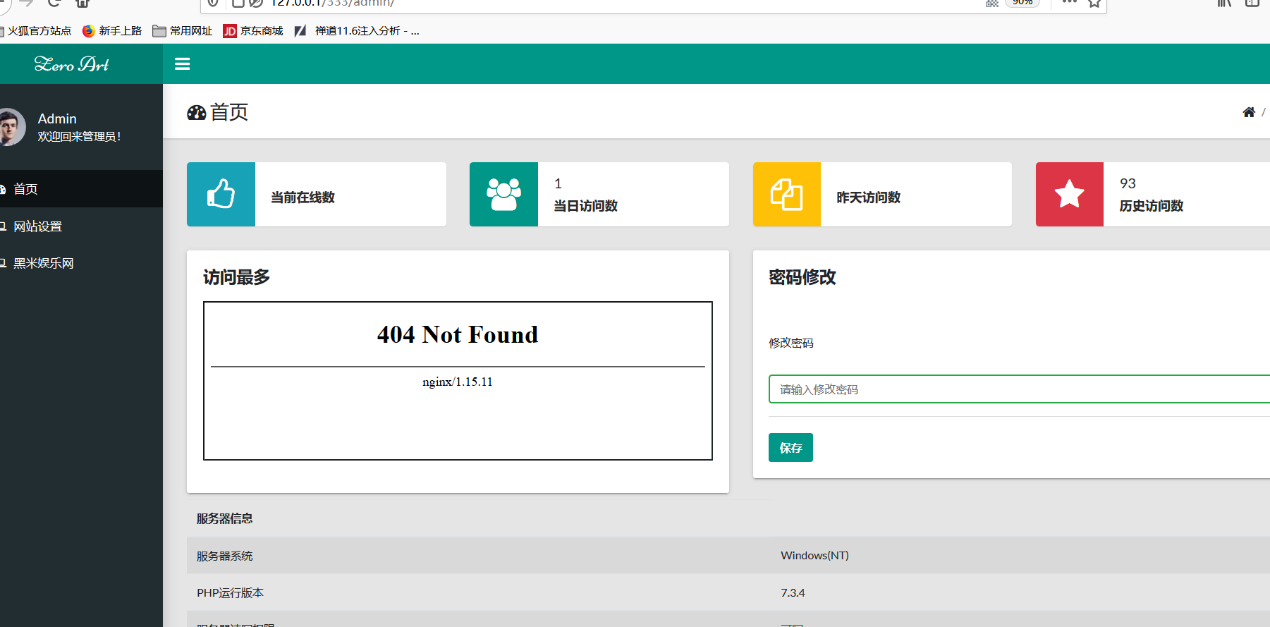Click the breadcrumb home icon
The image size is (1270, 627).
point(1249,112)
